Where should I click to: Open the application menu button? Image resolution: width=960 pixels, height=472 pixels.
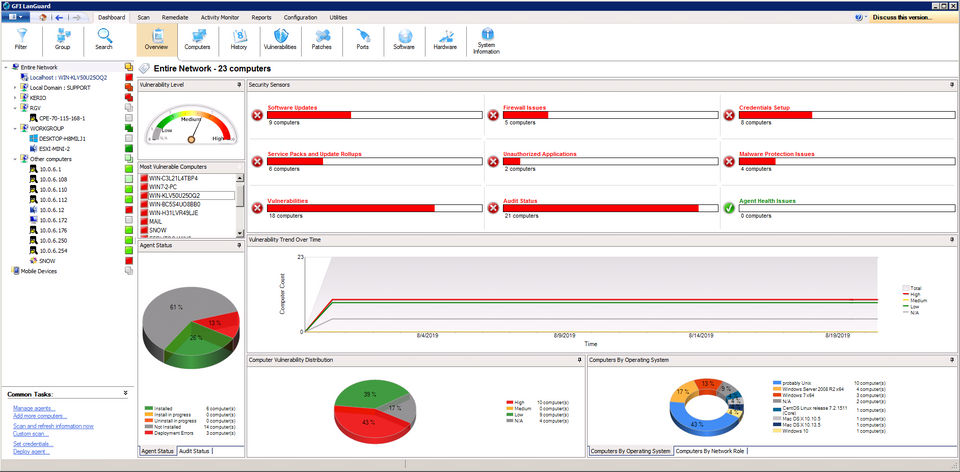(15, 18)
